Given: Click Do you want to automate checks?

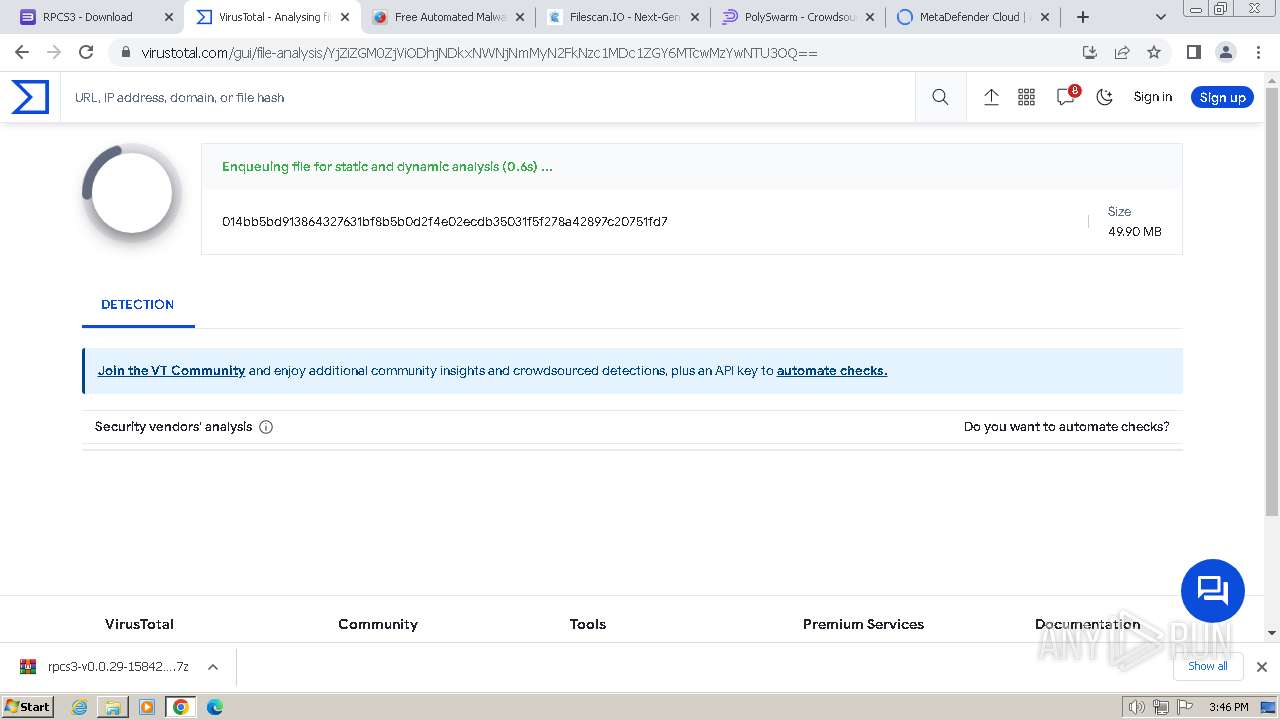Looking at the screenshot, I should (1066, 427).
